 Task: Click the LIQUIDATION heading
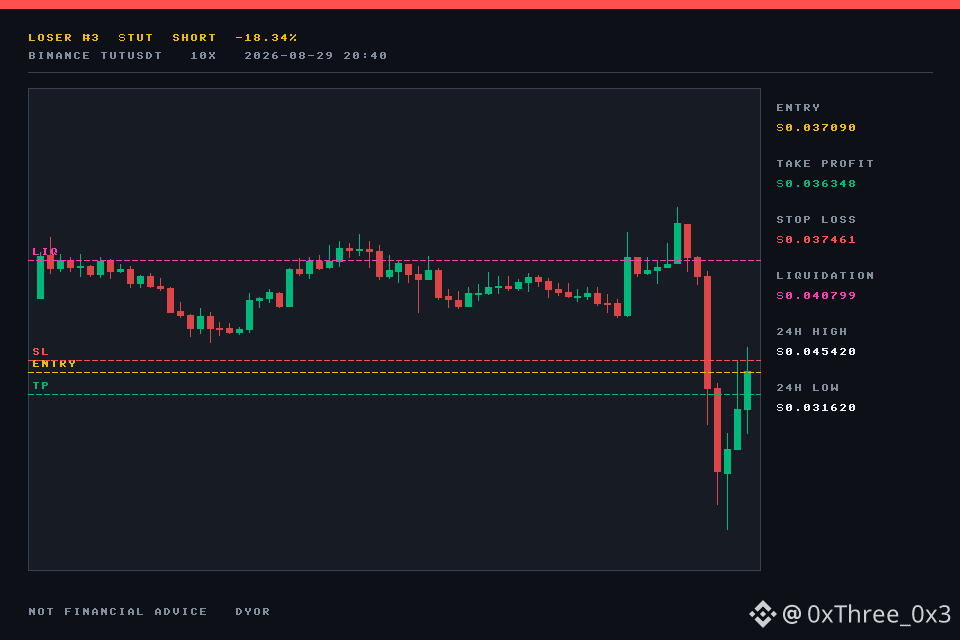click(x=825, y=276)
